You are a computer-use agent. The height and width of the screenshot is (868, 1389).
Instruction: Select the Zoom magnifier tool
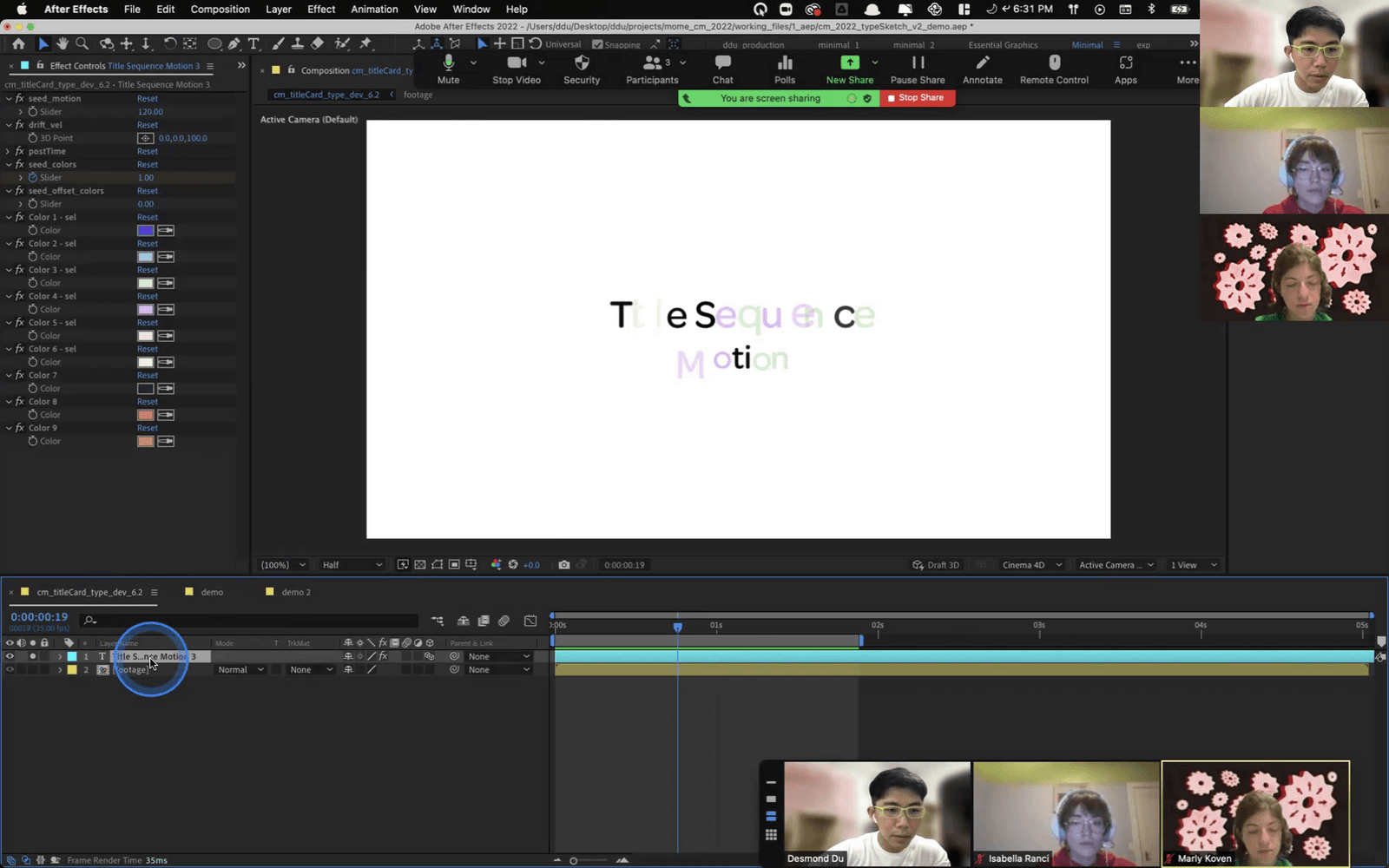[x=82, y=43]
